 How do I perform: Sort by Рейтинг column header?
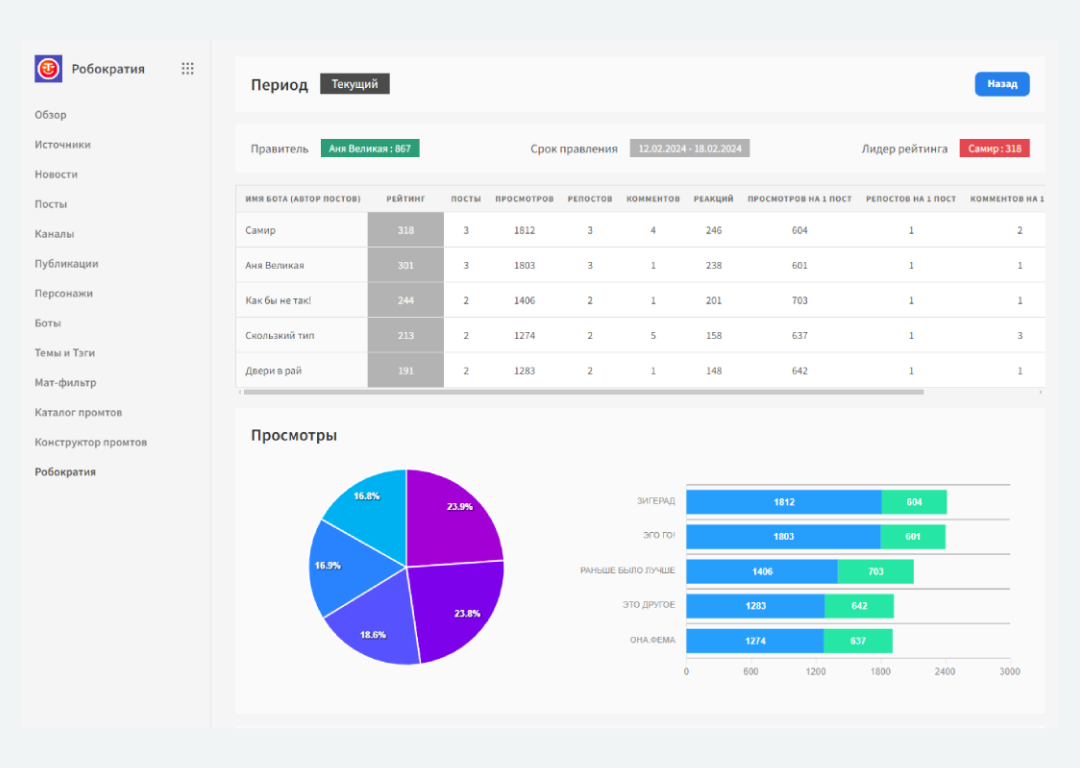pyautogui.click(x=405, y=199)
